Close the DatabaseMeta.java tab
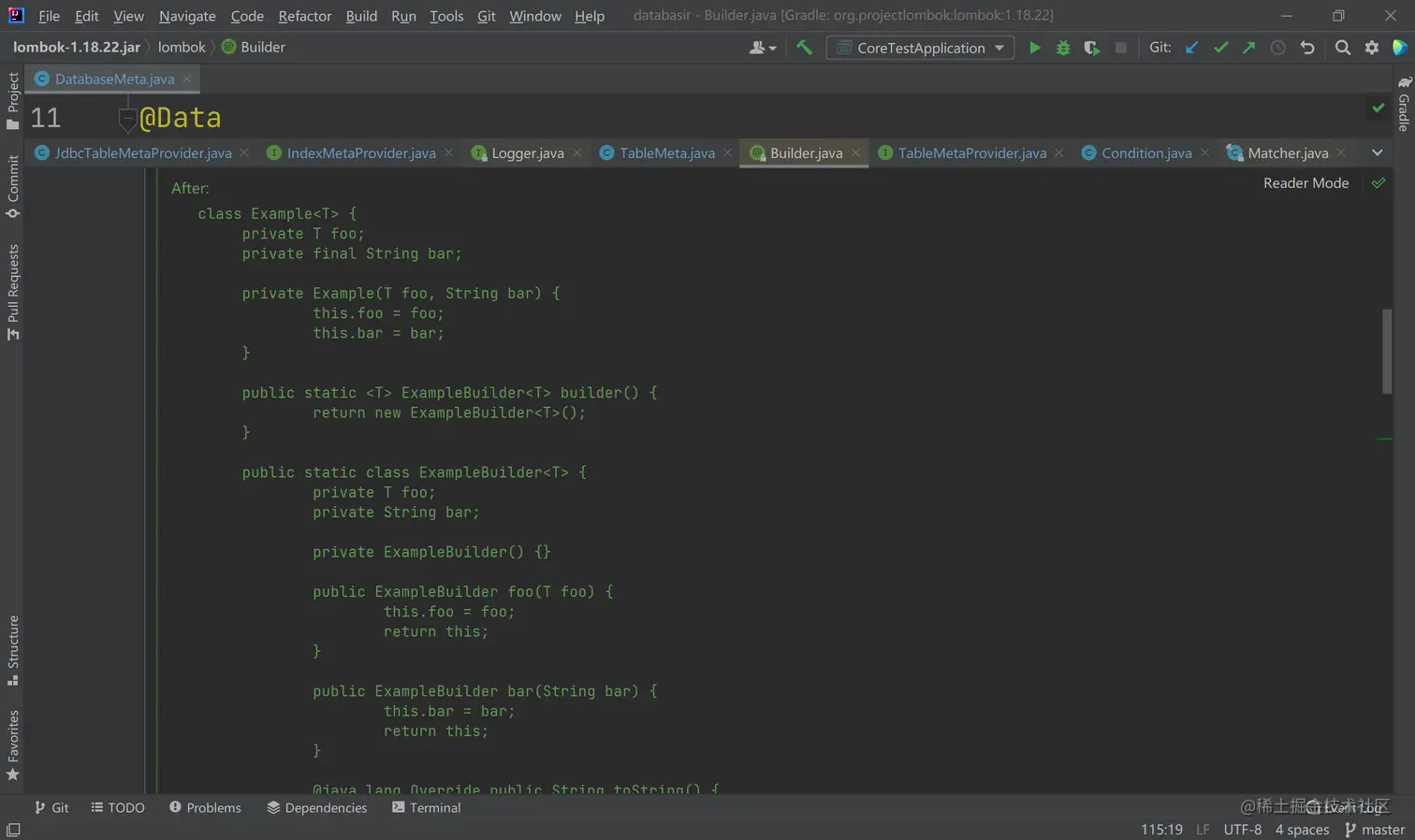The width and height of the screenshot is (1415, 840). click(x=187, y=79)
